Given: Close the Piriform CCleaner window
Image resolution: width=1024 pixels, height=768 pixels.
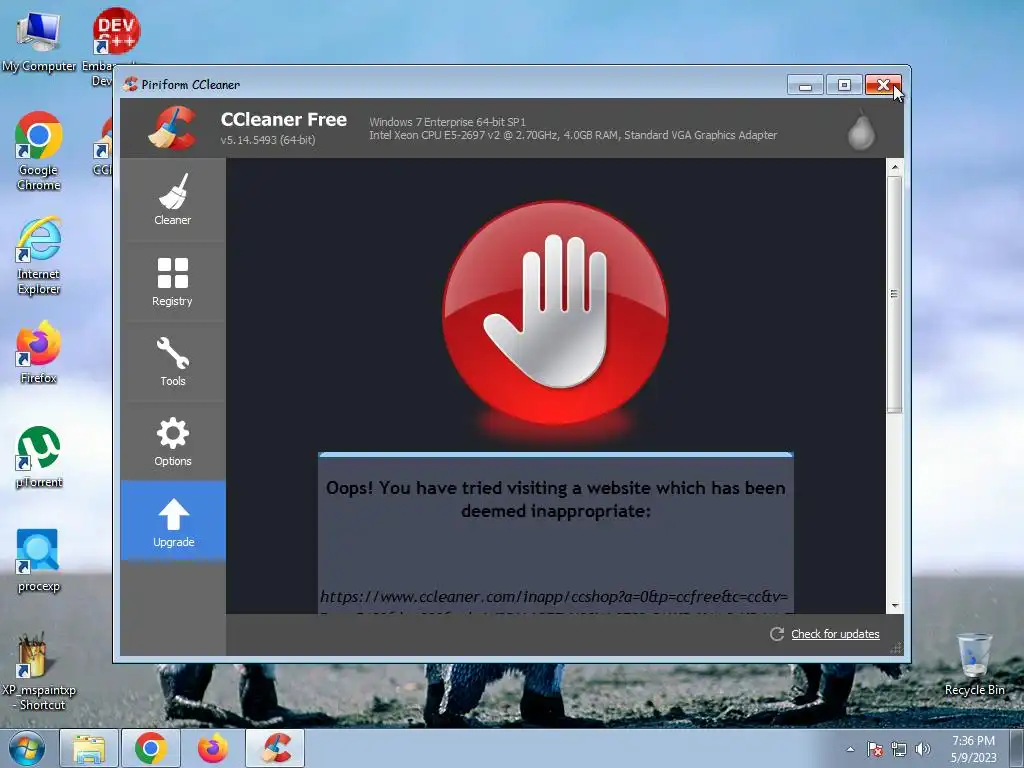Looking at the screenshot, I should [x=883, y=85].
